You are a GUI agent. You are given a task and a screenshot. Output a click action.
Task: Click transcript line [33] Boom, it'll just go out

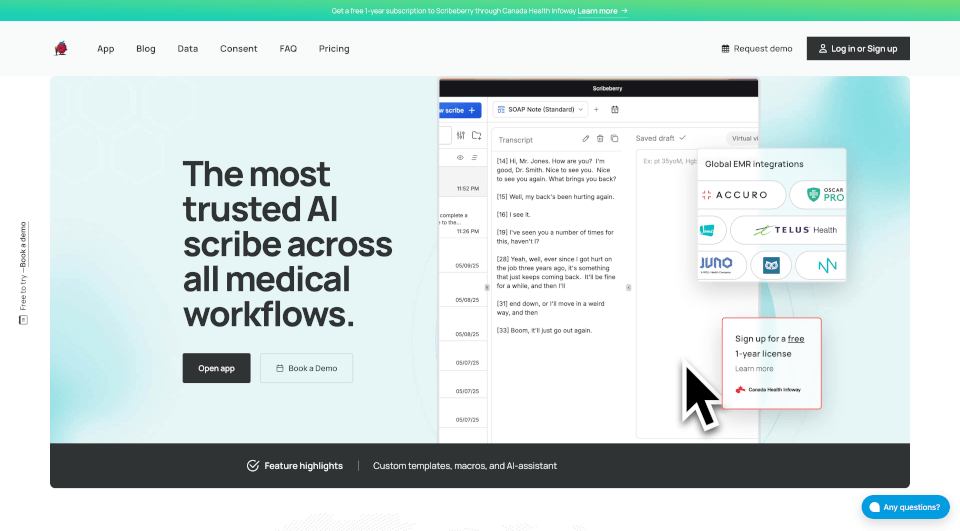[544, 330]
